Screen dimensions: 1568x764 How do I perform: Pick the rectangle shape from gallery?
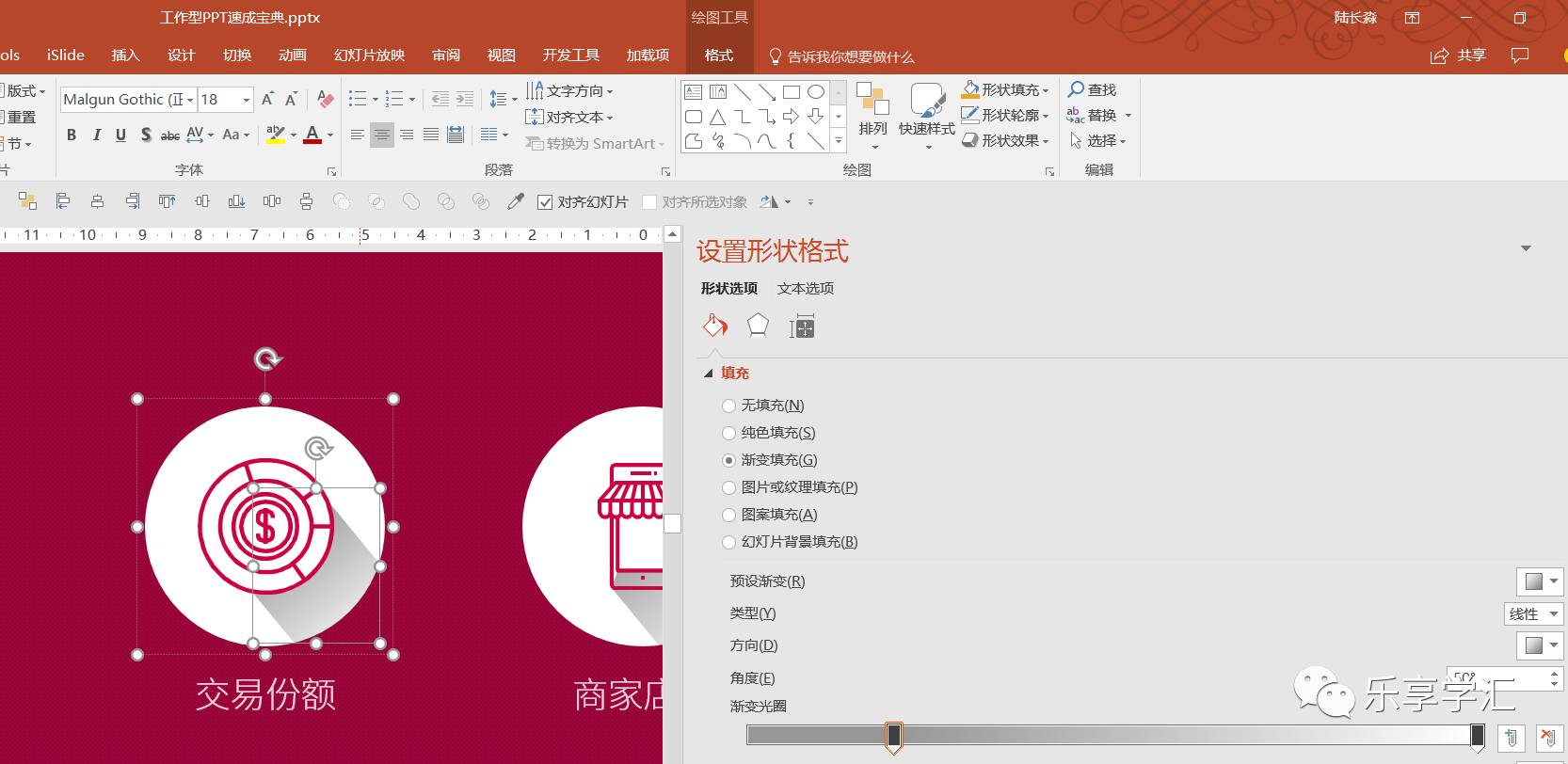791,92
